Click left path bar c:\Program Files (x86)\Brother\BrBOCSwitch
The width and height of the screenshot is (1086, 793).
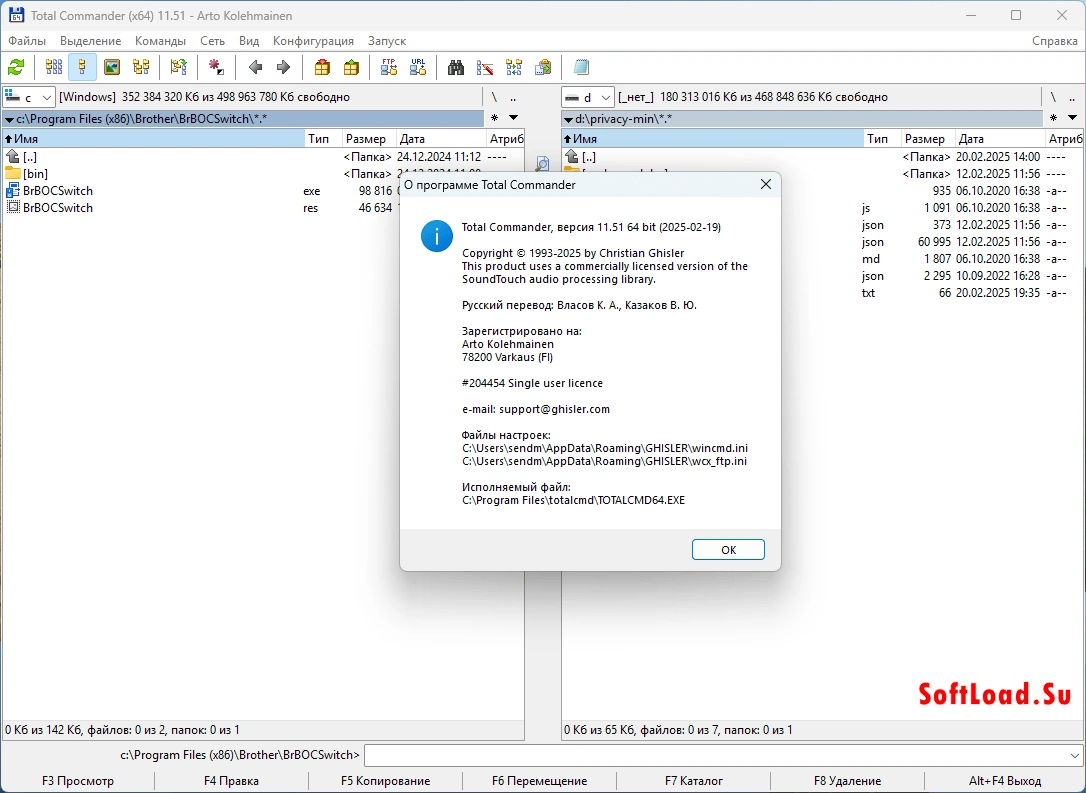[243, 118]
